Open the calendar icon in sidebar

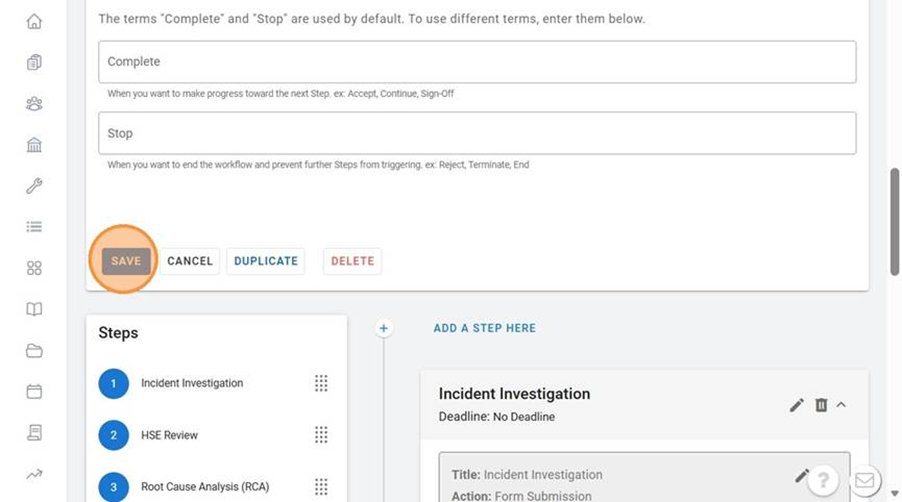click(x=34, y=391)
